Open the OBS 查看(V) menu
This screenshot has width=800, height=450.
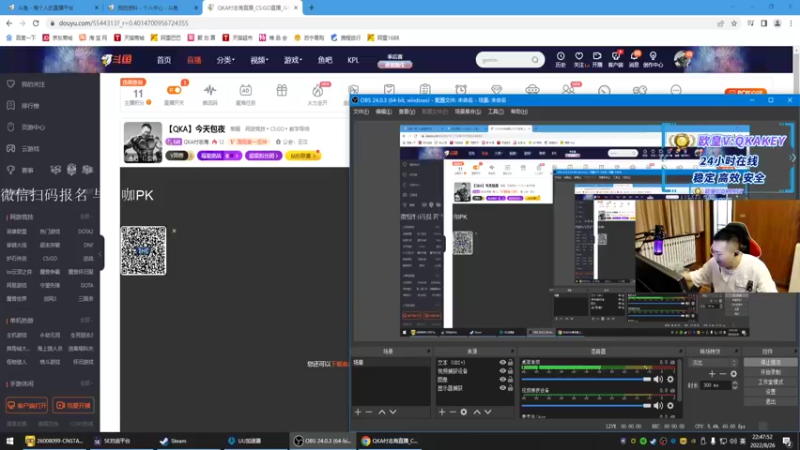click(407, 111)
